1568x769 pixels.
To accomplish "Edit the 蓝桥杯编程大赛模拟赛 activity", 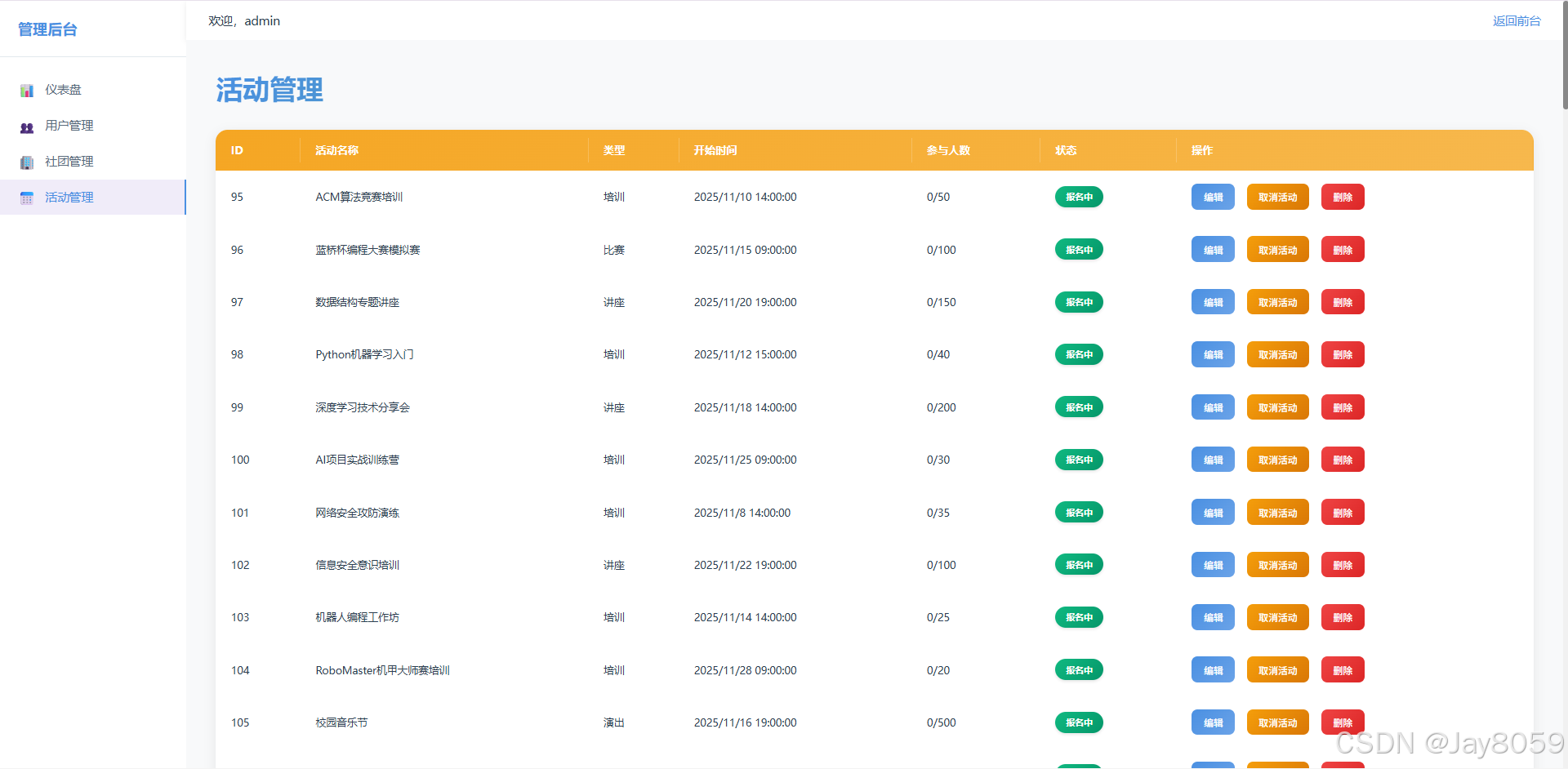I will (1213, 250).
